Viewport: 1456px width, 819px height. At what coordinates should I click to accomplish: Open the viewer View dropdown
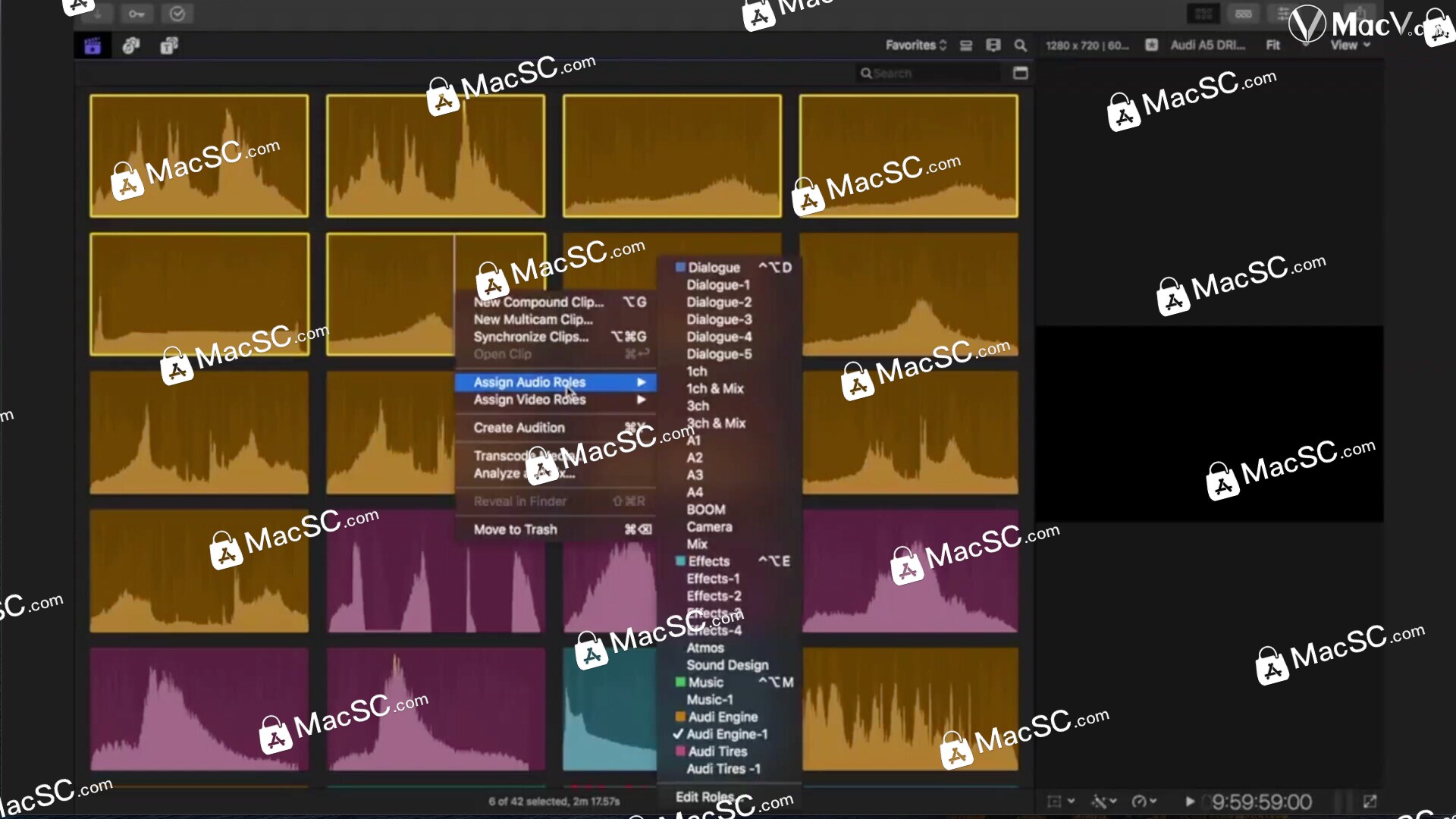1350,45
